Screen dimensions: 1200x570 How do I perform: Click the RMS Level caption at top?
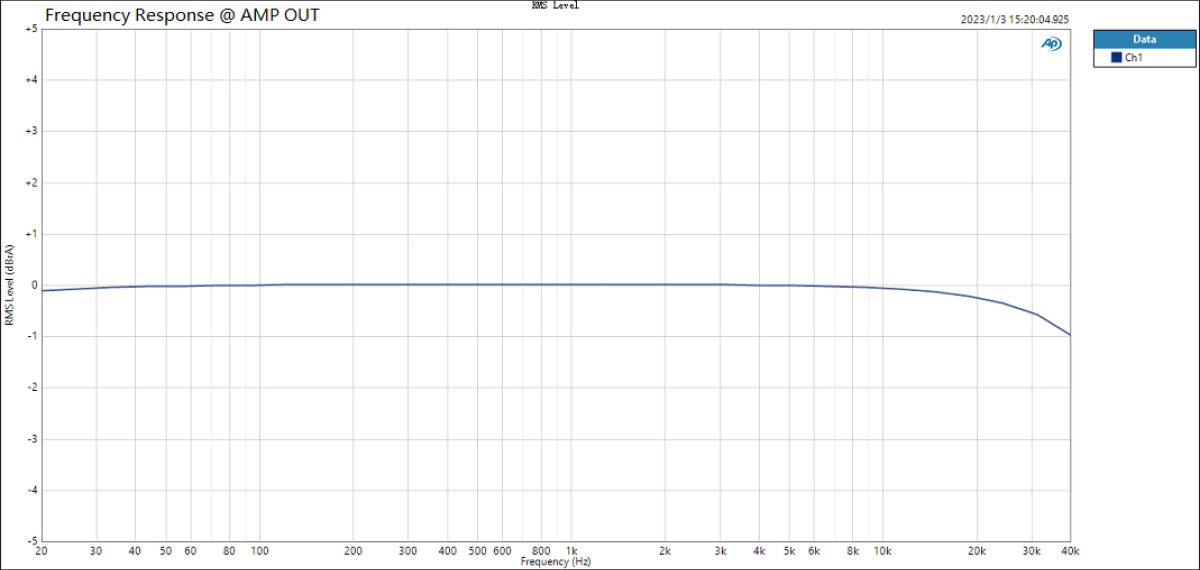pos(555,5)
